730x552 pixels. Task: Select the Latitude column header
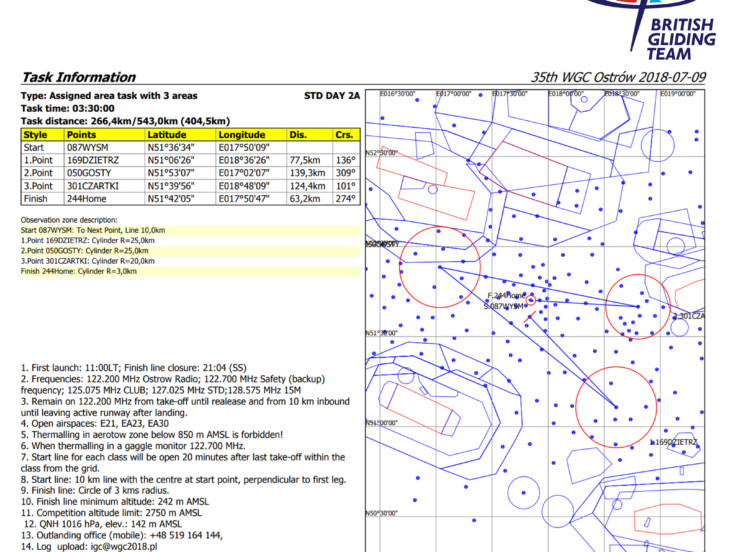point(167,134)
